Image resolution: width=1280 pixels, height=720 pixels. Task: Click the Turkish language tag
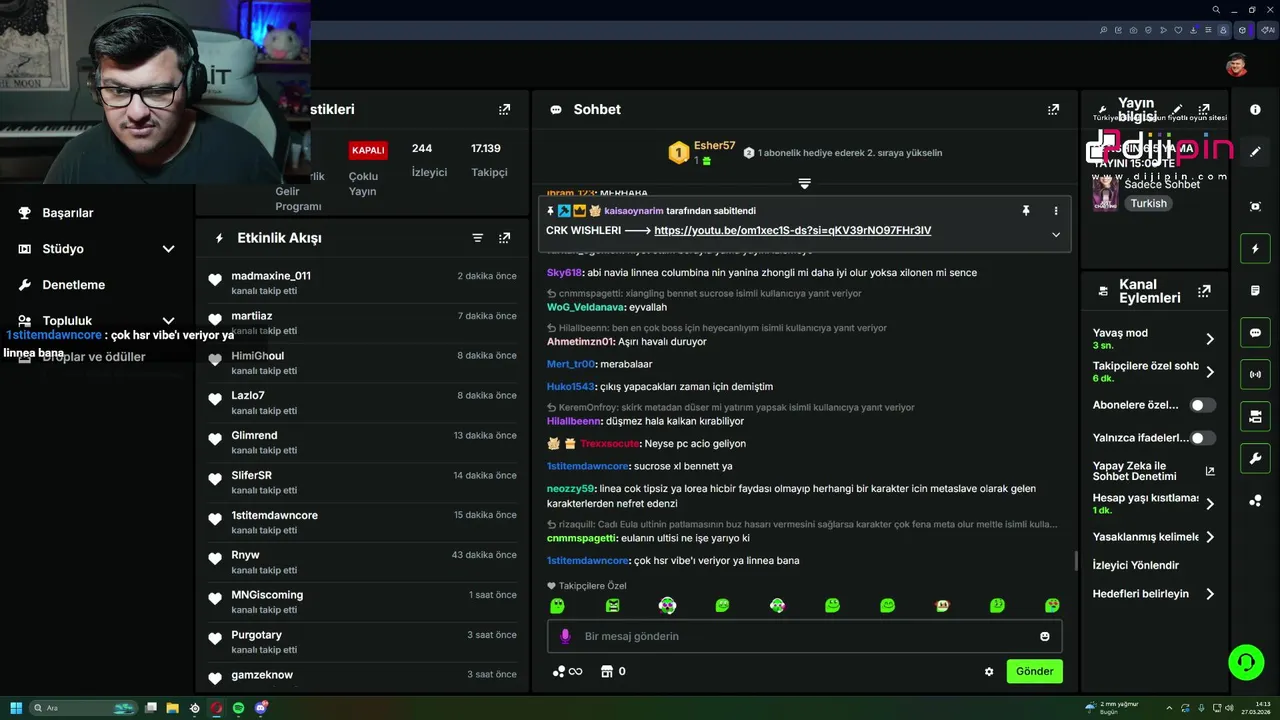point(1149,203)
